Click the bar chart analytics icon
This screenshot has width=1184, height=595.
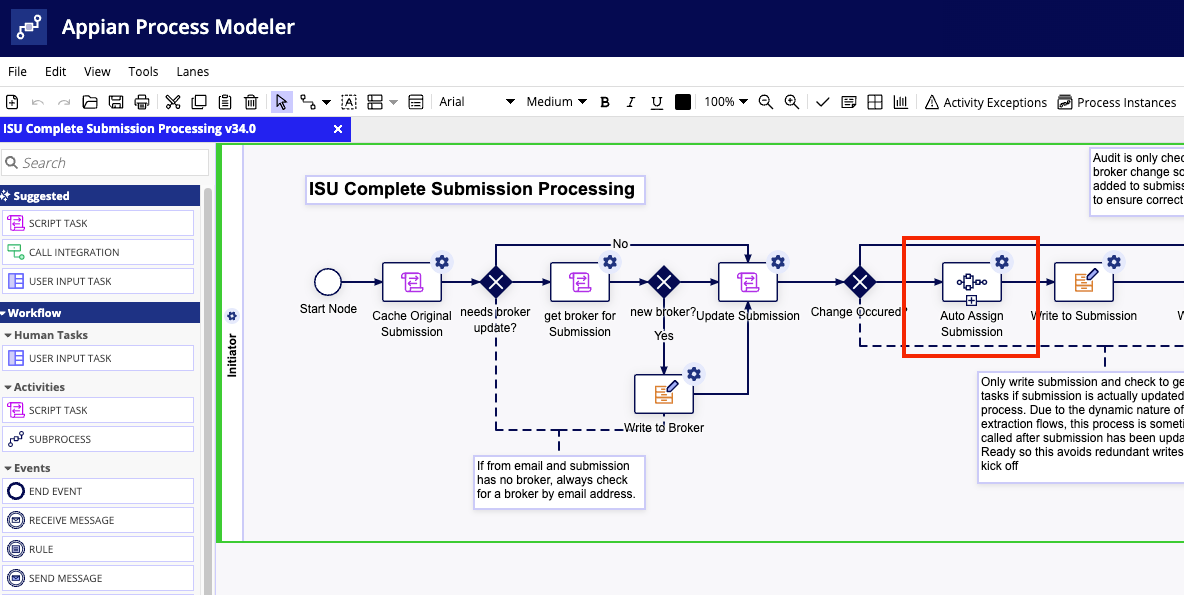[900, 102]
